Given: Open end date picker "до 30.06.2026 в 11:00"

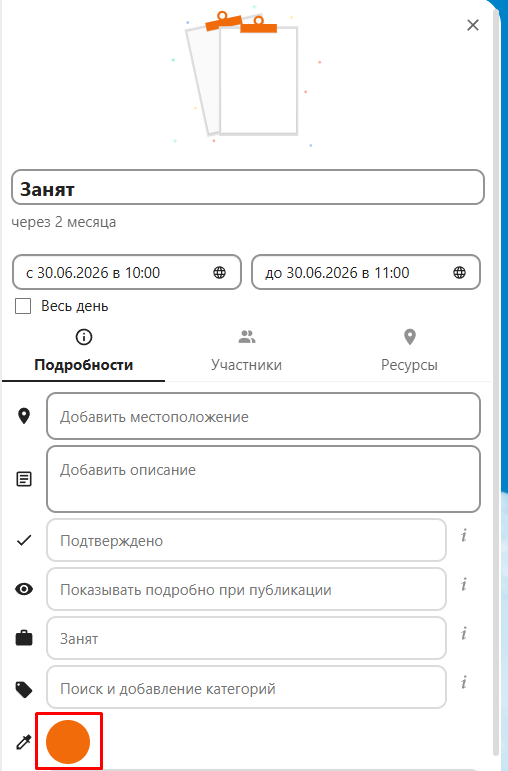Looking at the screenshot, I should [x=366, y=272].
